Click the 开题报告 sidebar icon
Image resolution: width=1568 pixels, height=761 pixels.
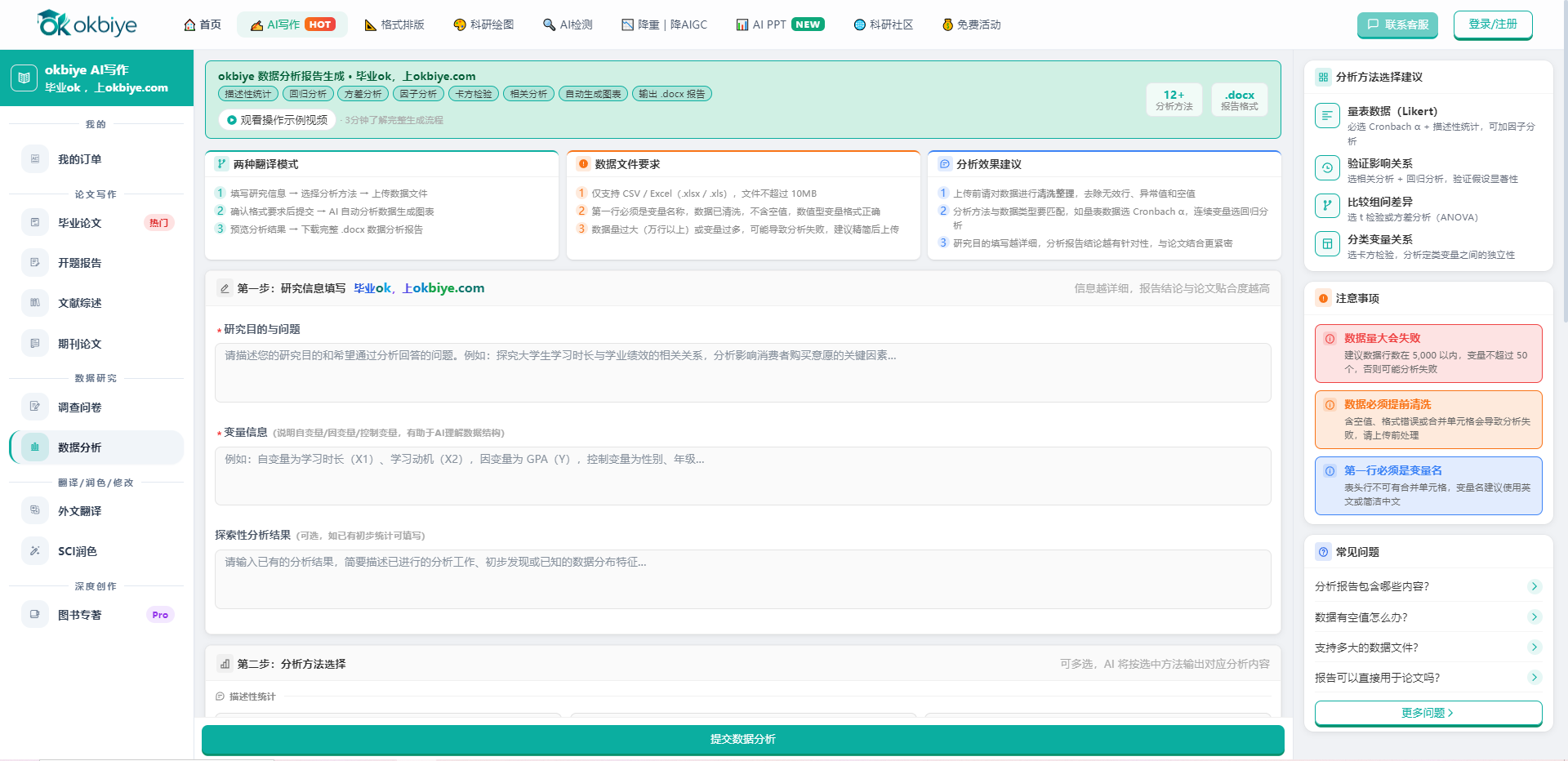pos(35,263)
